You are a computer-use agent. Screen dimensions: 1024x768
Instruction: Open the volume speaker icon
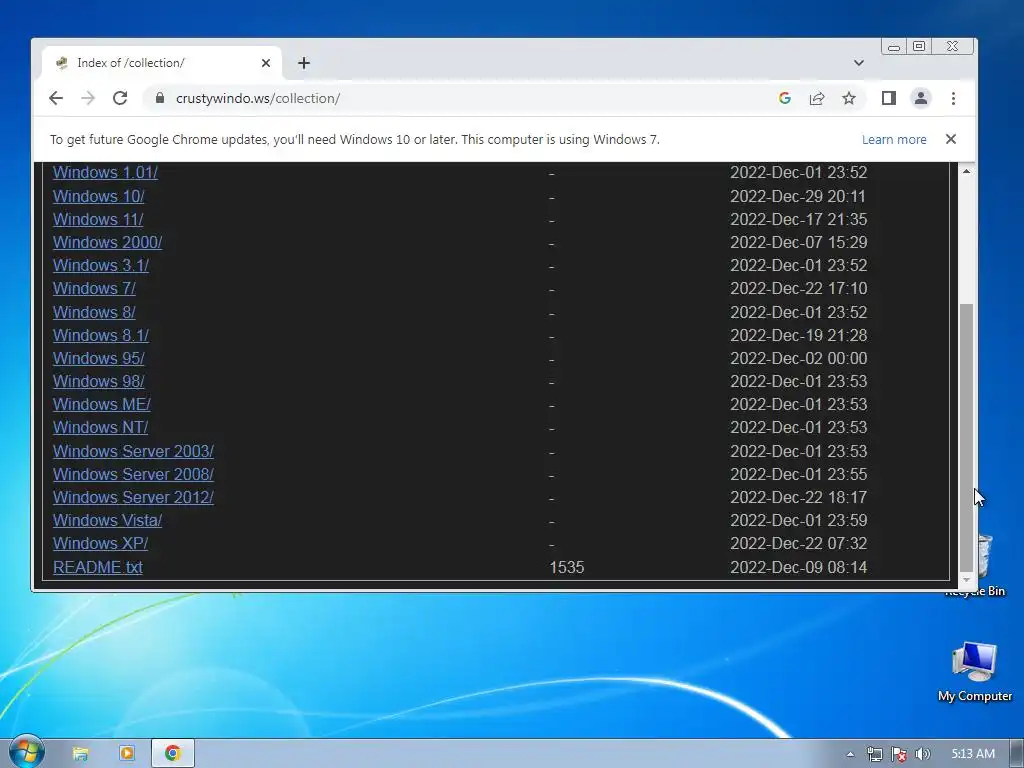(x=922, y=754)
